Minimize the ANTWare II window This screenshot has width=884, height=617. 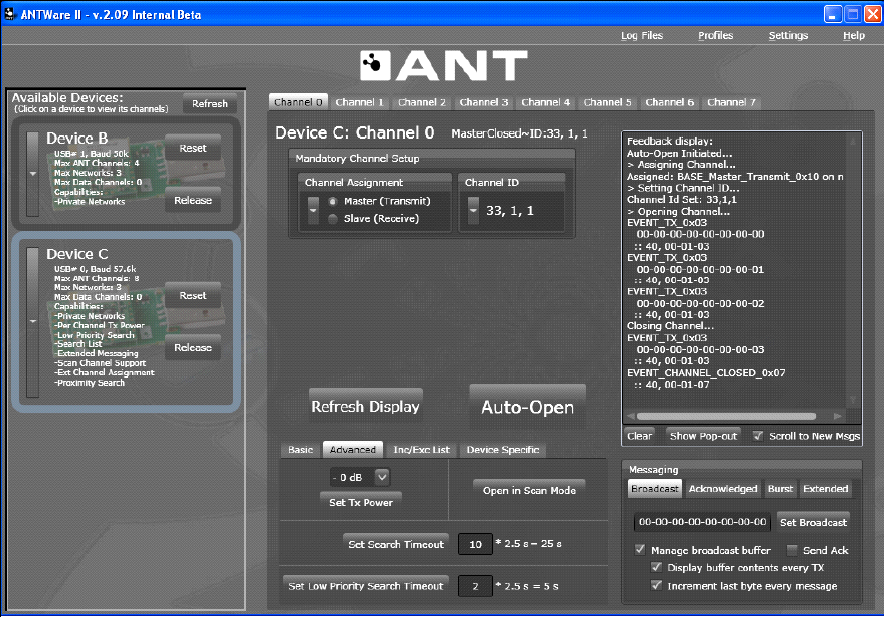click(832, 14)
